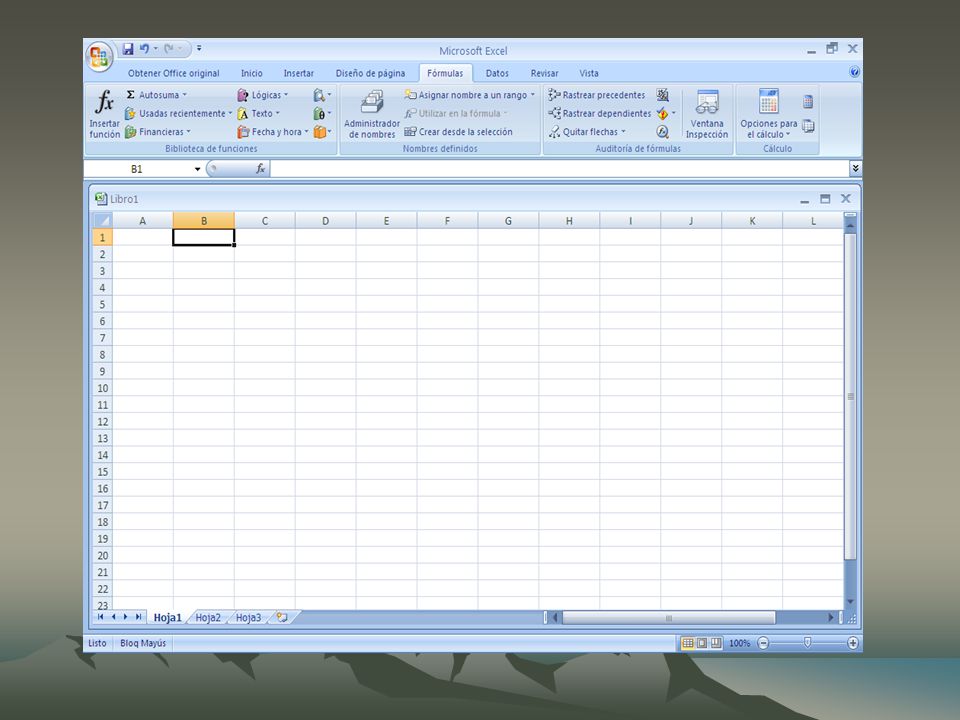Open the More functions book icon

click(x=322, y=132)
